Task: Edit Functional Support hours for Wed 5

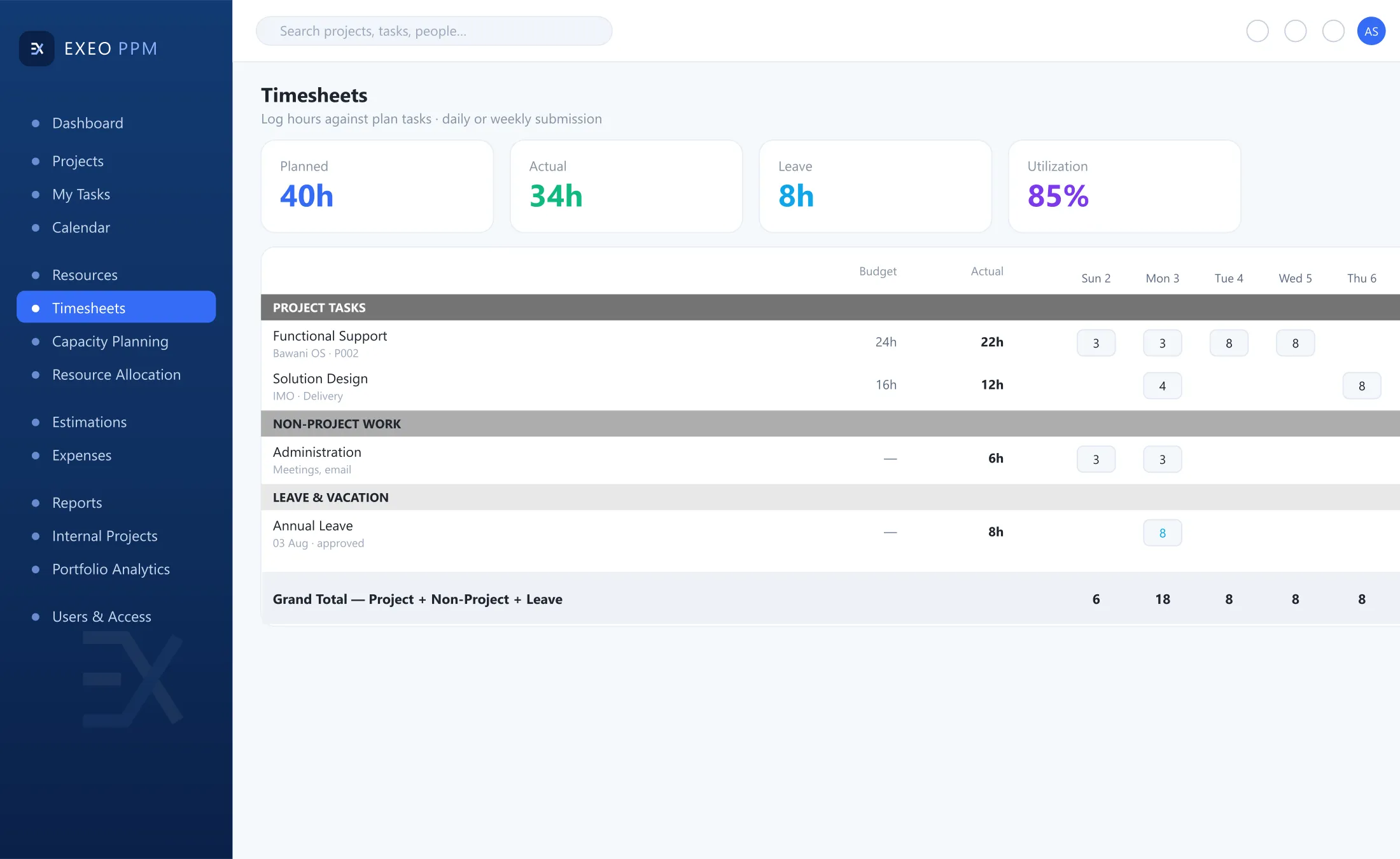Action: point(1295,343)
